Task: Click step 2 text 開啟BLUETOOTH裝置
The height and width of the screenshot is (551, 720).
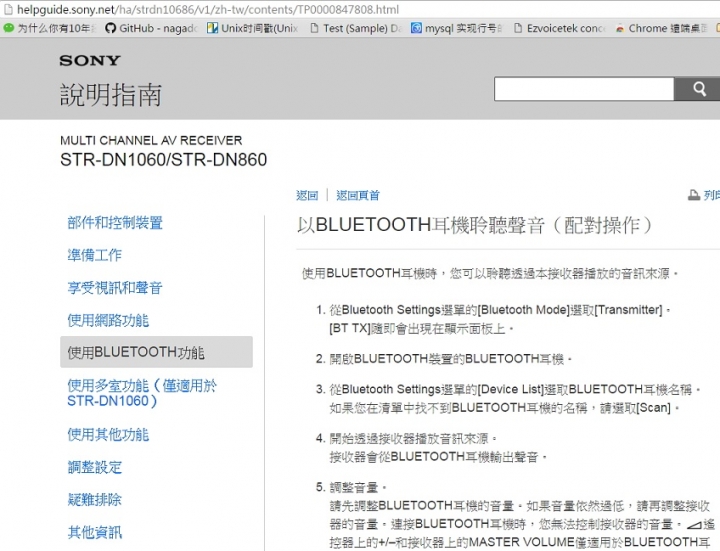Action: [x=450, y=359]
